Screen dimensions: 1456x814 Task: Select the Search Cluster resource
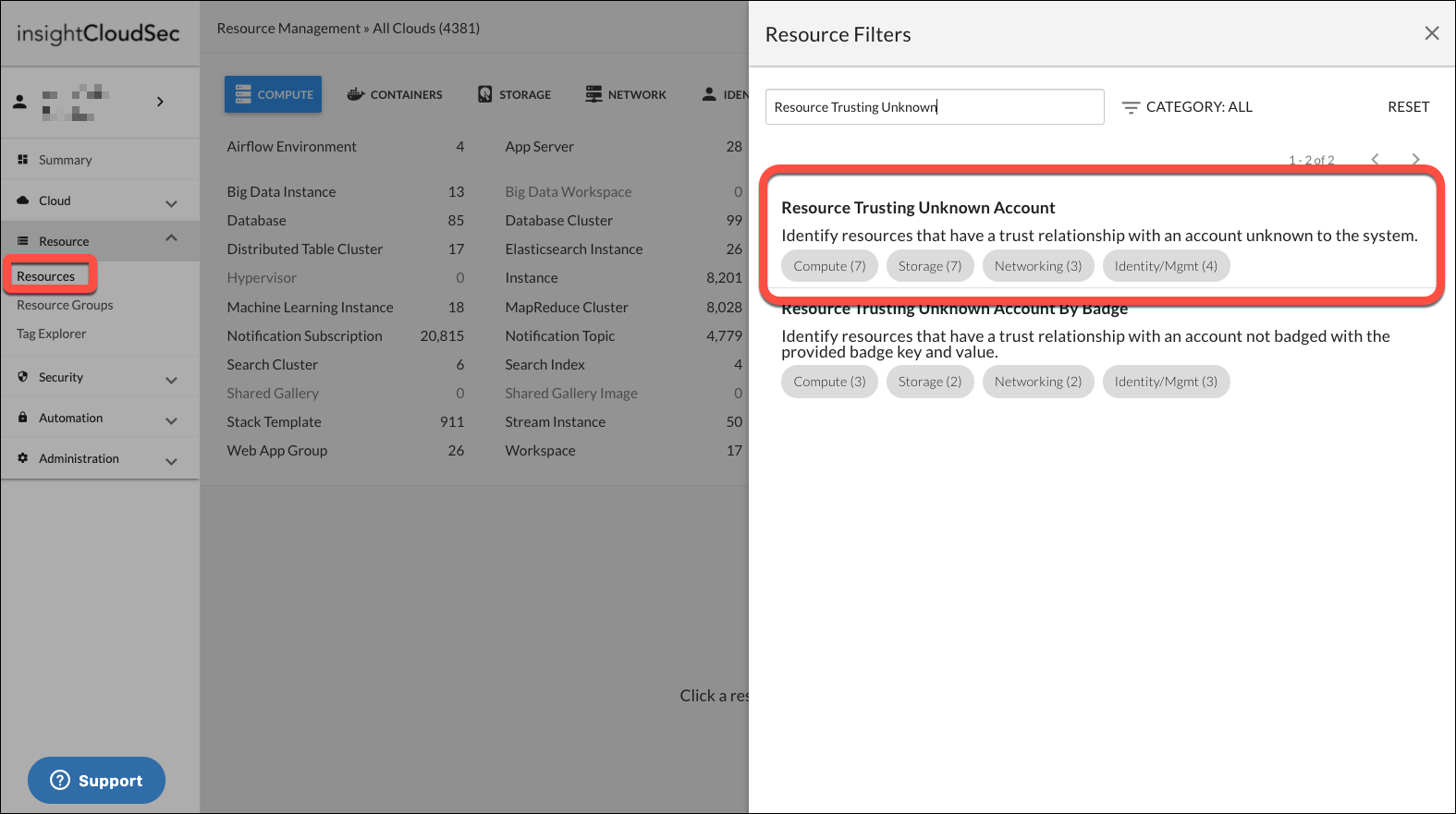click(x=346, y=364)
